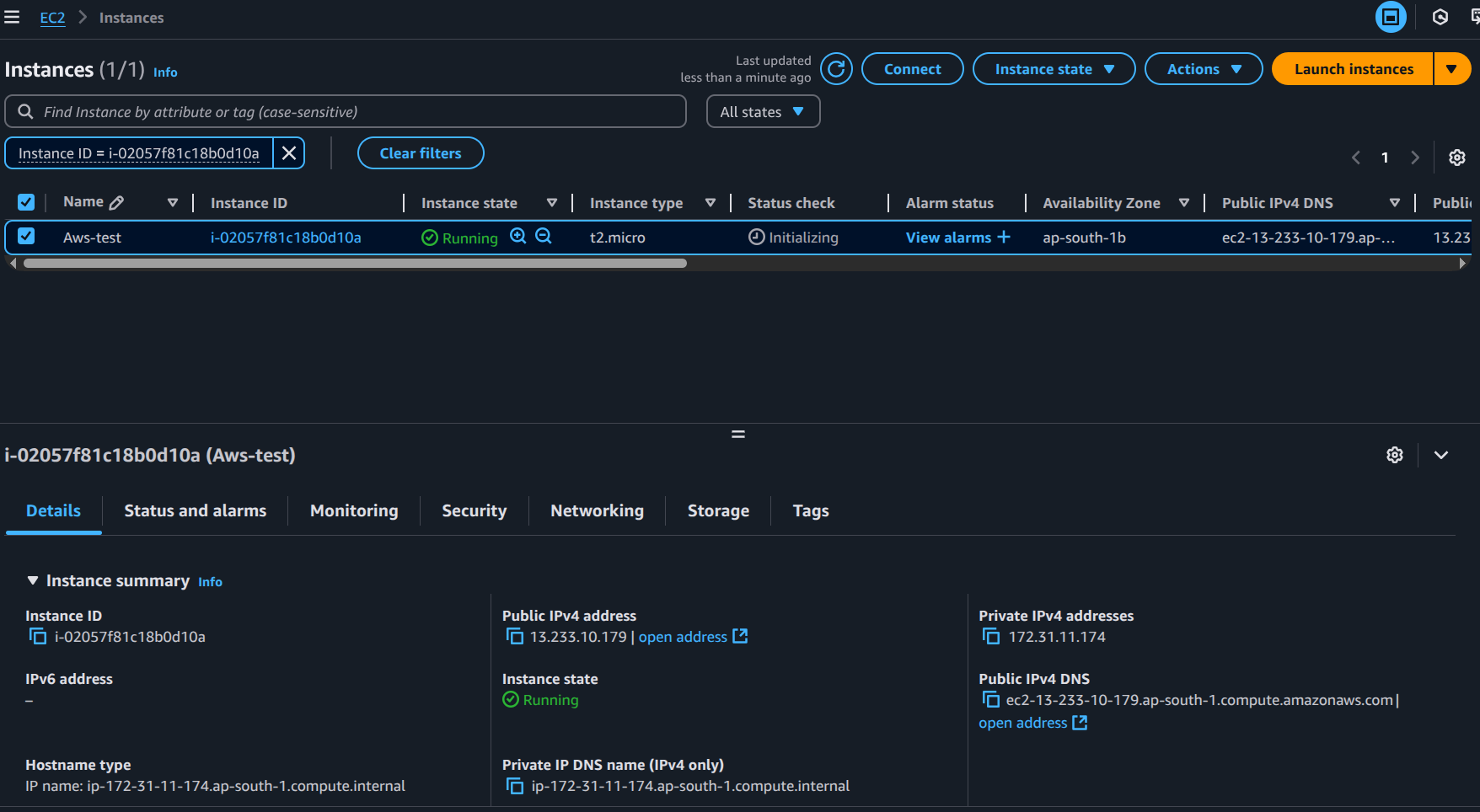Open the Actions dropdown
The image size is (1480, 812).
pos(1204,69)
